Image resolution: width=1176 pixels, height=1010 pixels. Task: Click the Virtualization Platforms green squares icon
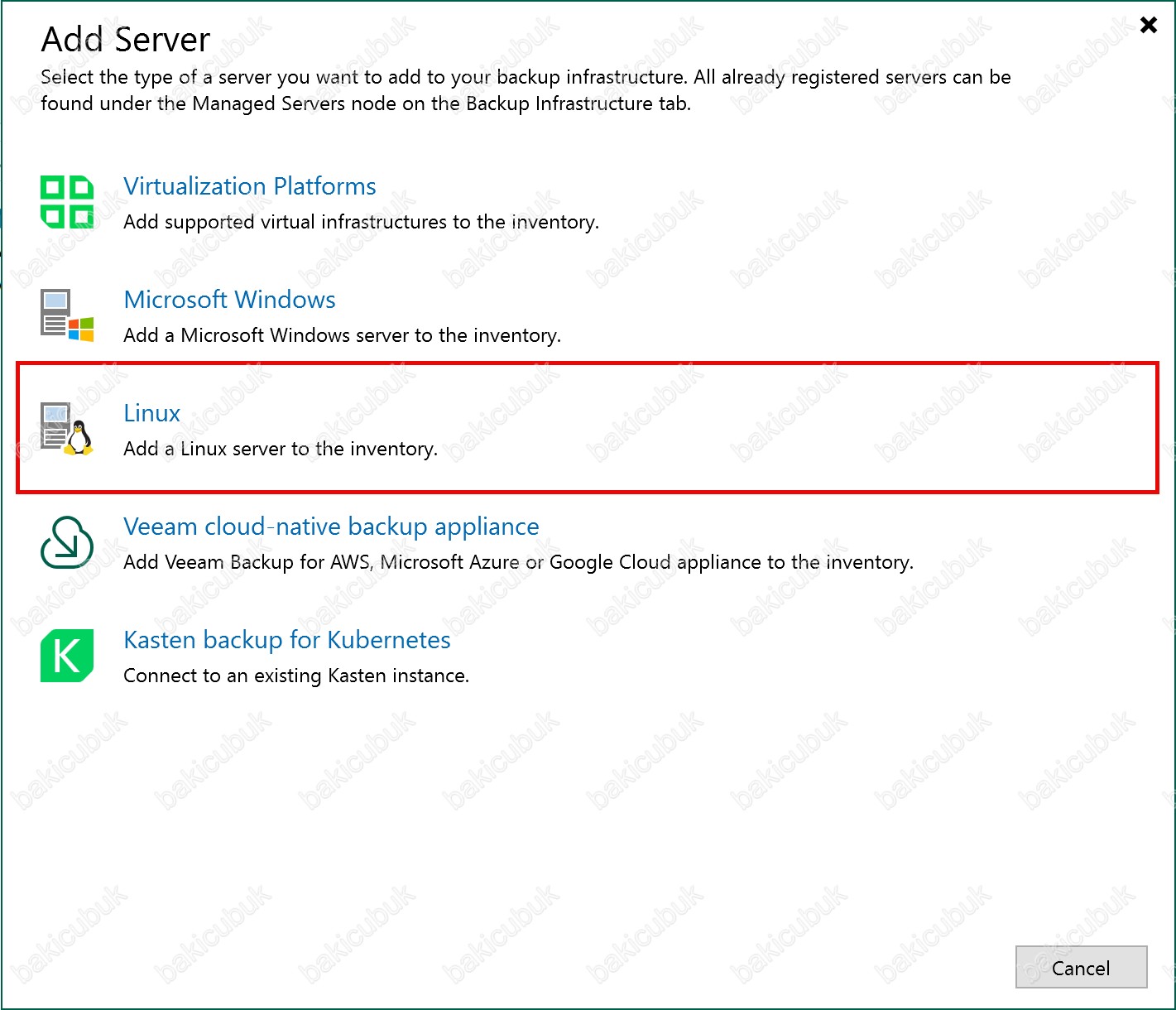[x=67, y=201]
